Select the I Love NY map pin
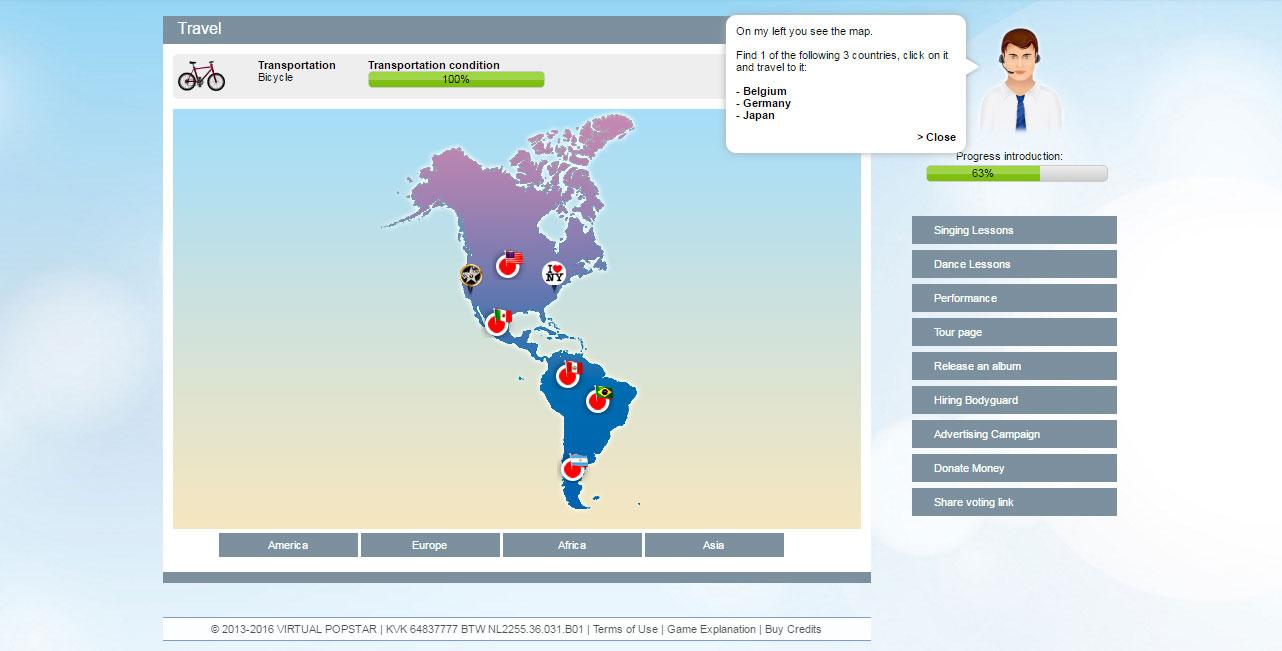Viewport: 1282px width, 651px height. click(x=554, y=272)
